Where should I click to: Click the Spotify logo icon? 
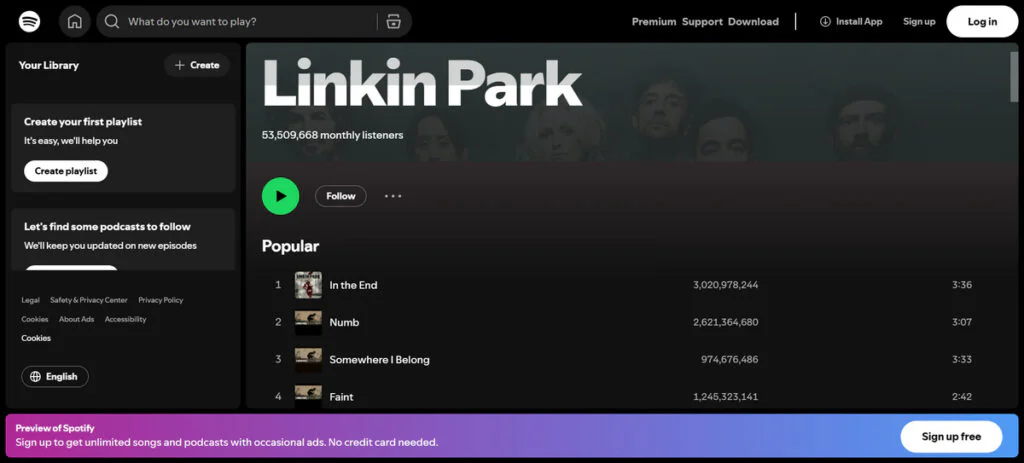coord(29,22)
